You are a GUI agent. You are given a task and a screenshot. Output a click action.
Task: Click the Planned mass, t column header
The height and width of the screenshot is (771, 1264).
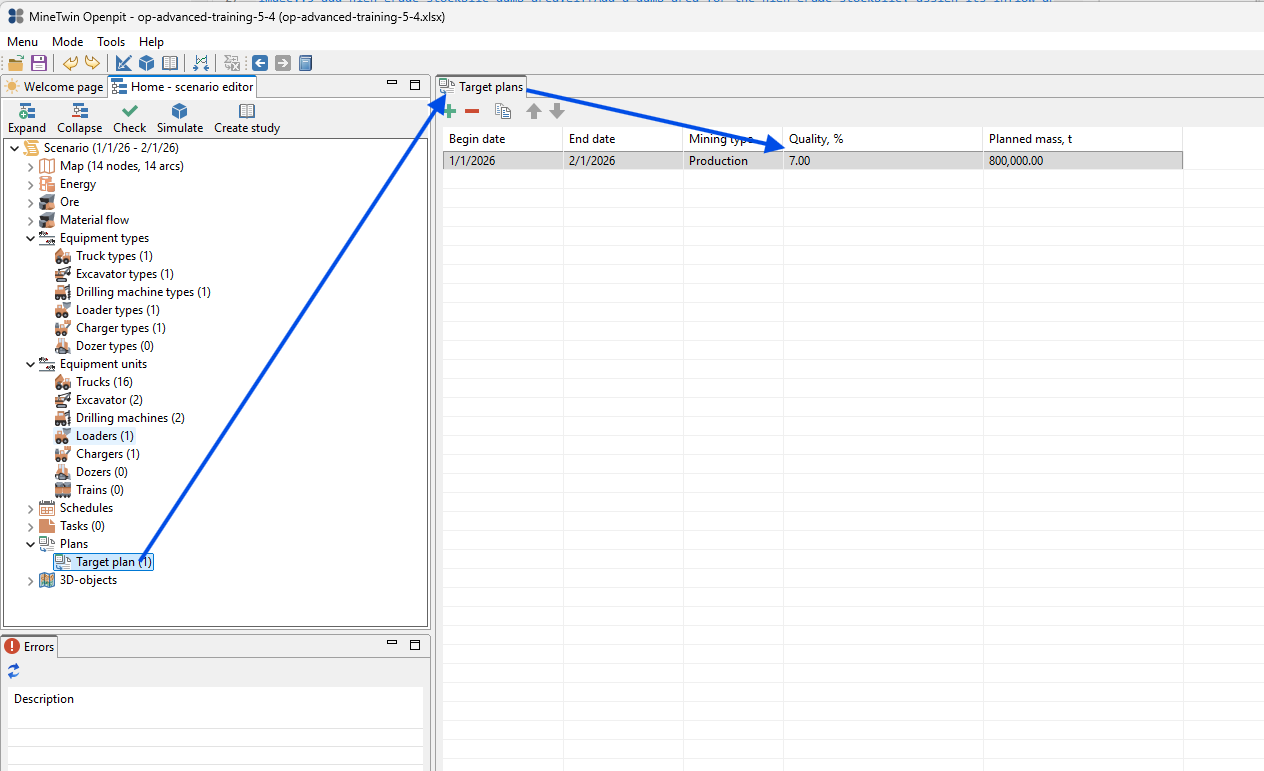click(x=1083, y=139)
